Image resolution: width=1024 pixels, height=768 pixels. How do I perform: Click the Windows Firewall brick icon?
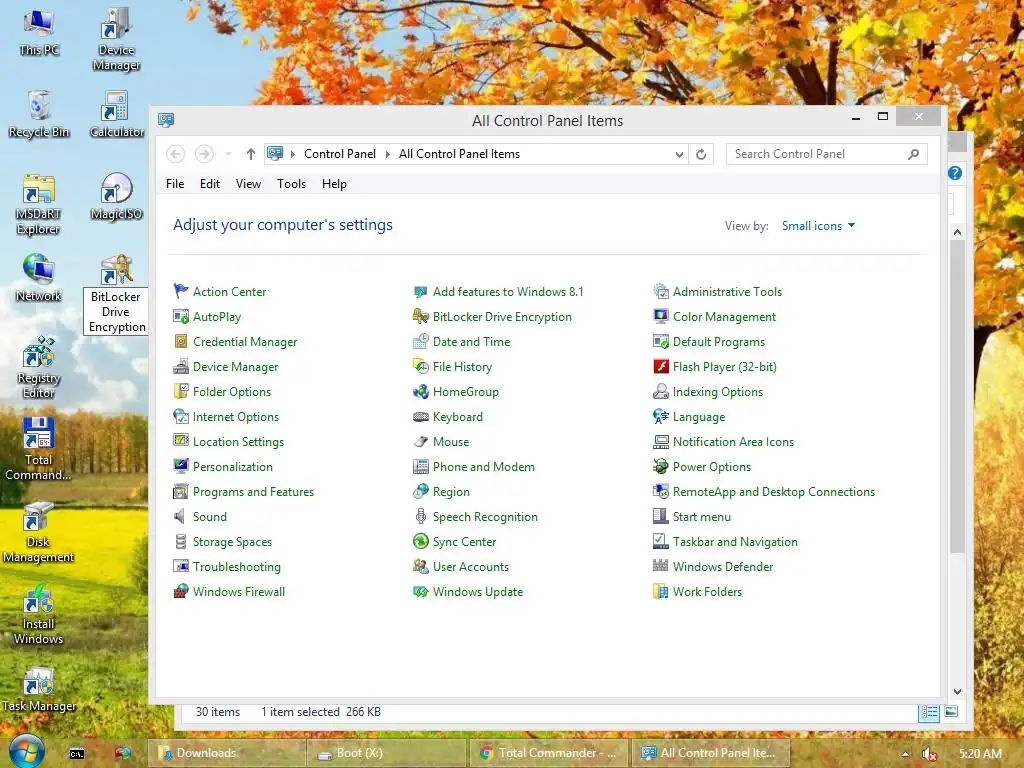click(x=181, y=592)
